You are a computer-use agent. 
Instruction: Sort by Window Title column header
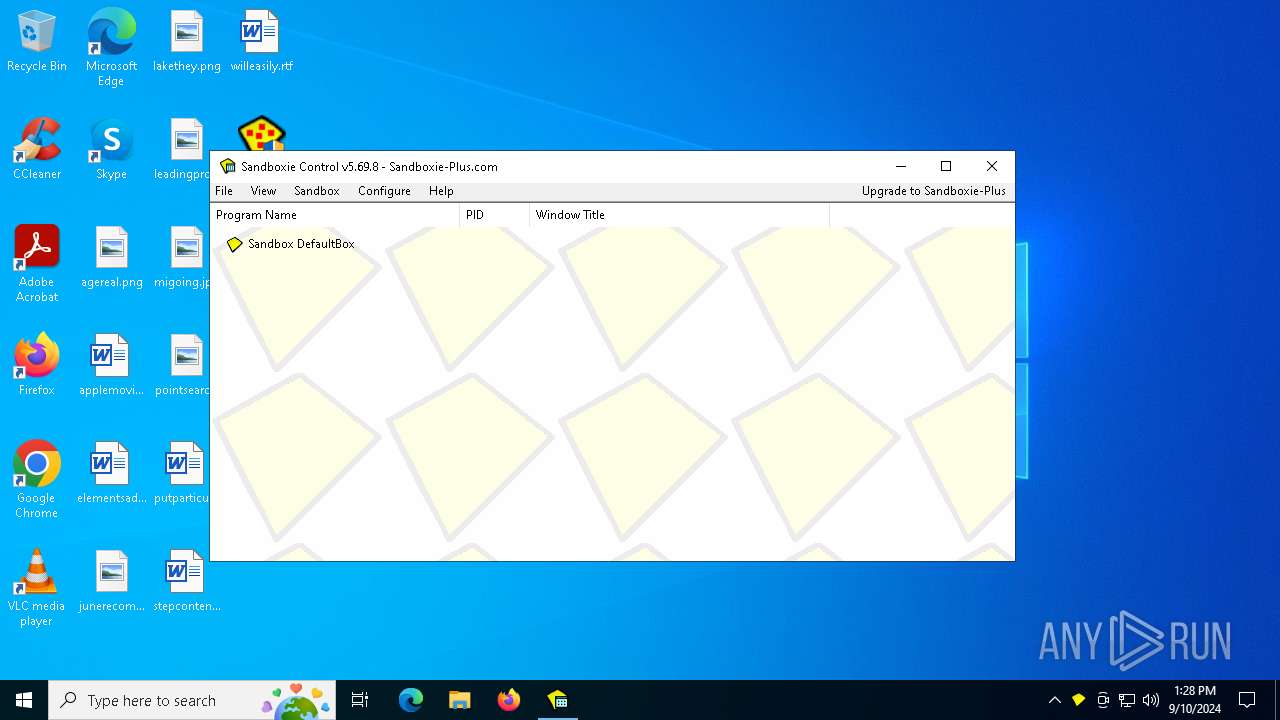[x=679, y=215]
